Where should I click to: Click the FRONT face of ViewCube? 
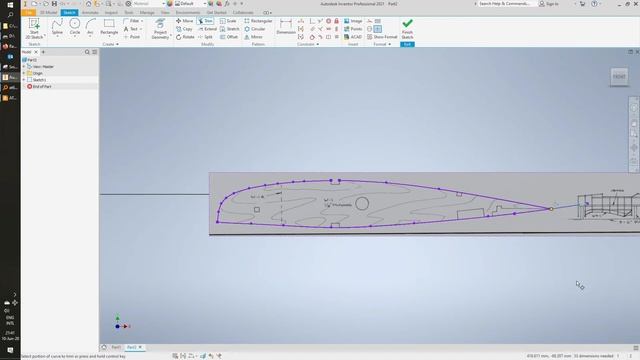pos(619,76)
